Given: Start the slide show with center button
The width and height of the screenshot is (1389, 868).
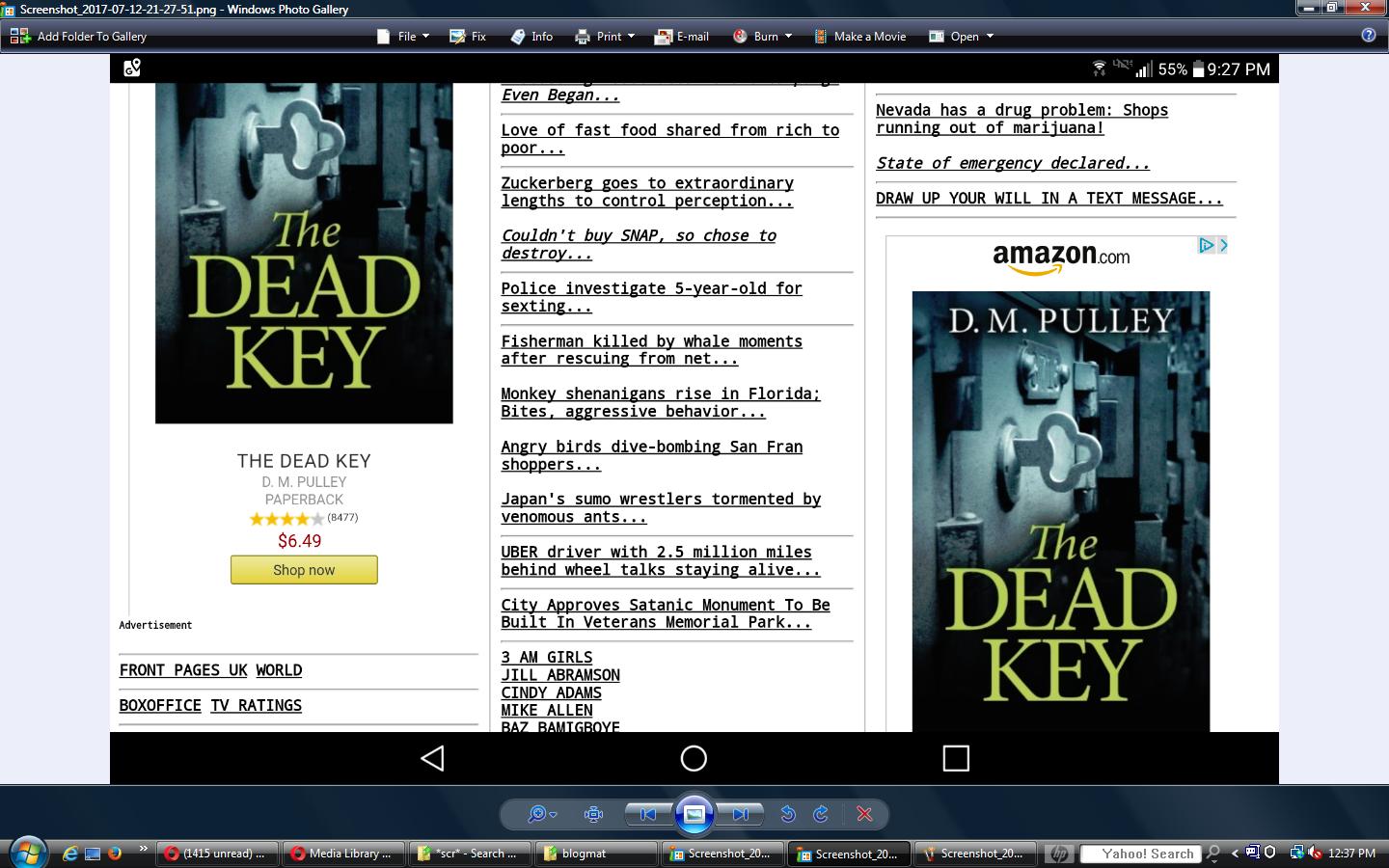Looking at the screenshot, I should tap(694, 814).
